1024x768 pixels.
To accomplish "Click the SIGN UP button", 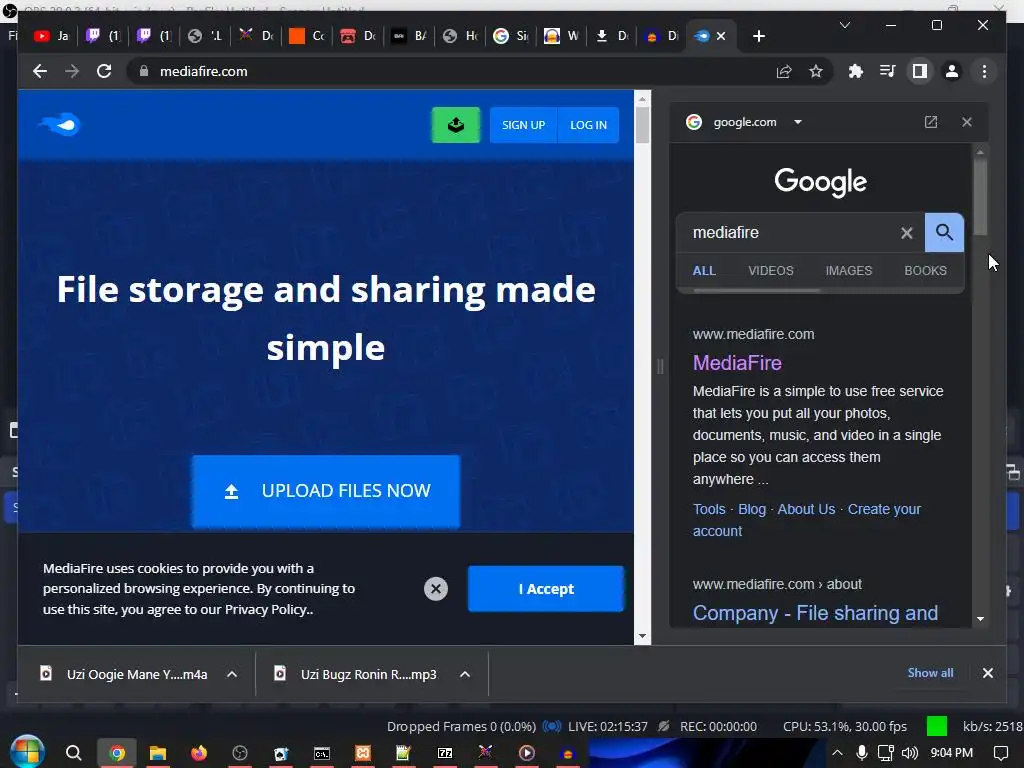I will click(523, 125).
